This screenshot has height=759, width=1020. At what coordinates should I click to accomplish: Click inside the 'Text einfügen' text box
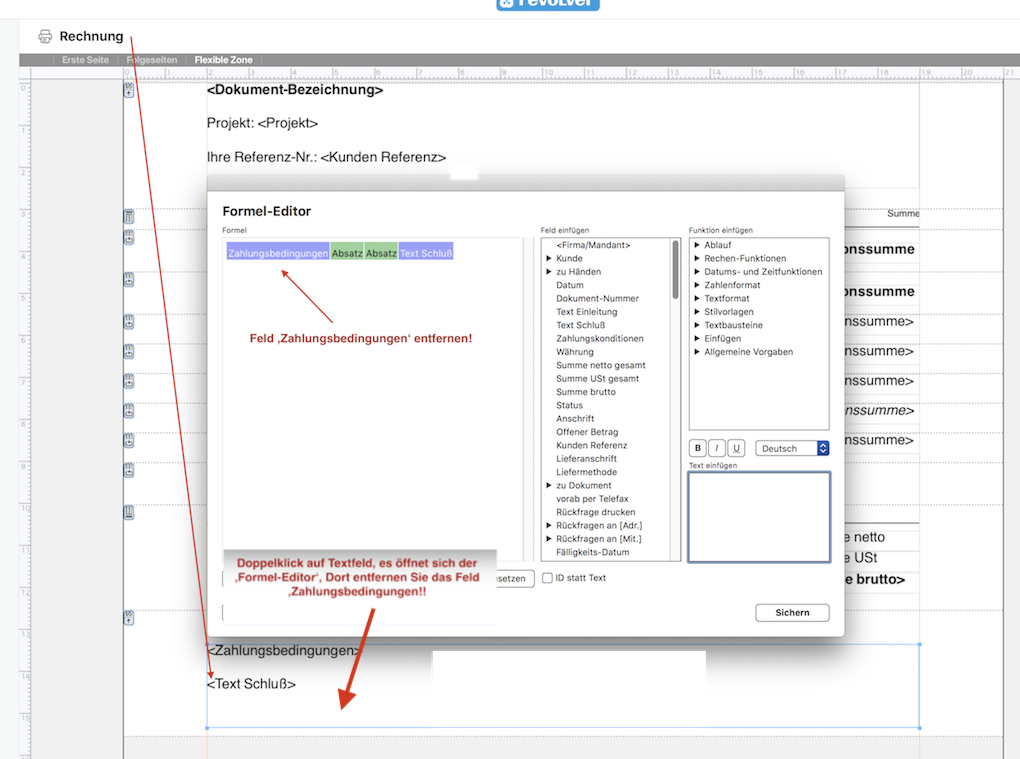pyautogui.click(x=758, y=516)
